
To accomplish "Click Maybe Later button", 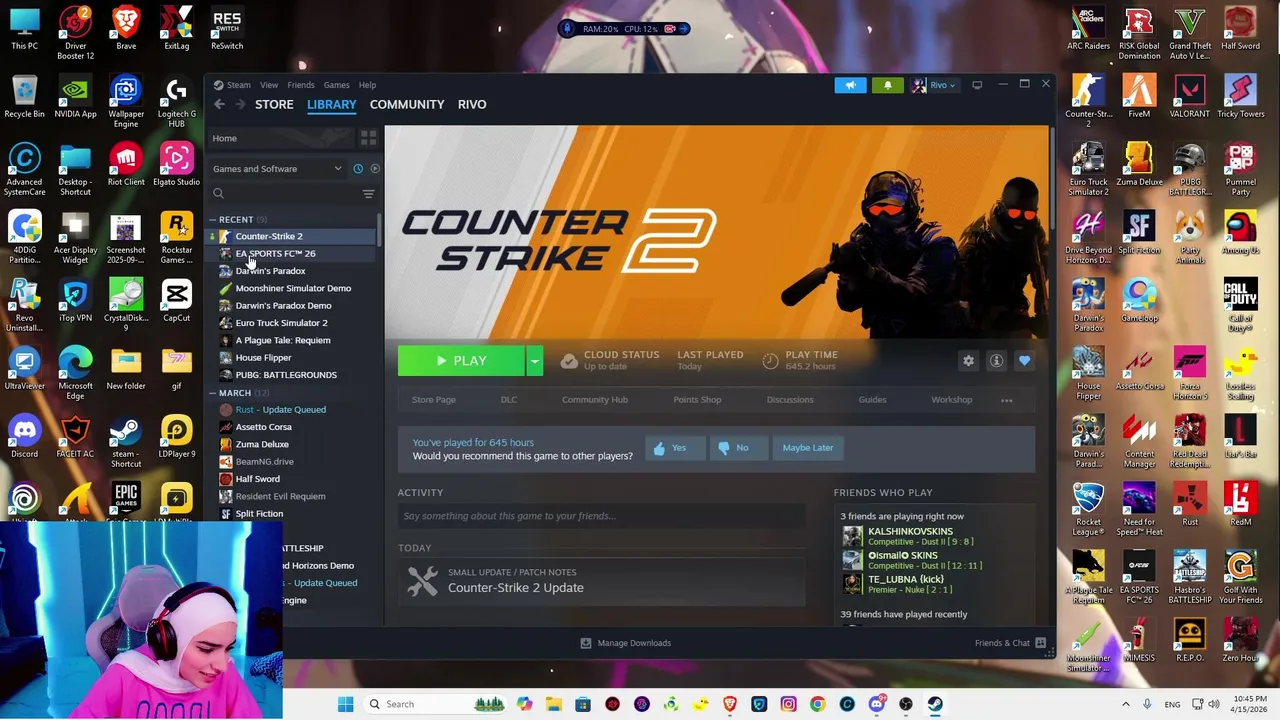I will (x=808, y=448).
